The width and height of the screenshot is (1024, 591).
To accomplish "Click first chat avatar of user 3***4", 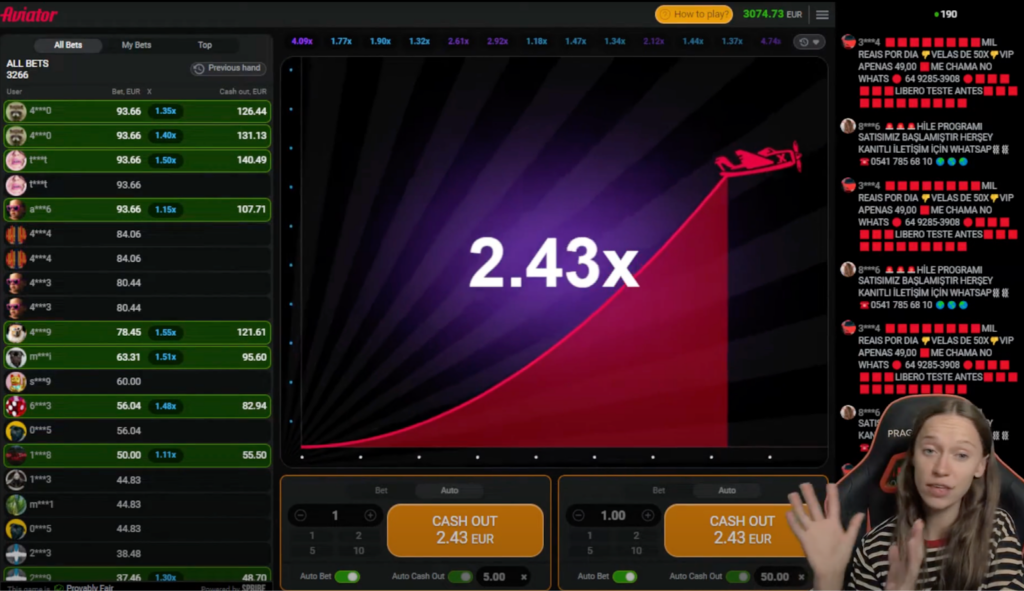I will click(x=848, y=42).
